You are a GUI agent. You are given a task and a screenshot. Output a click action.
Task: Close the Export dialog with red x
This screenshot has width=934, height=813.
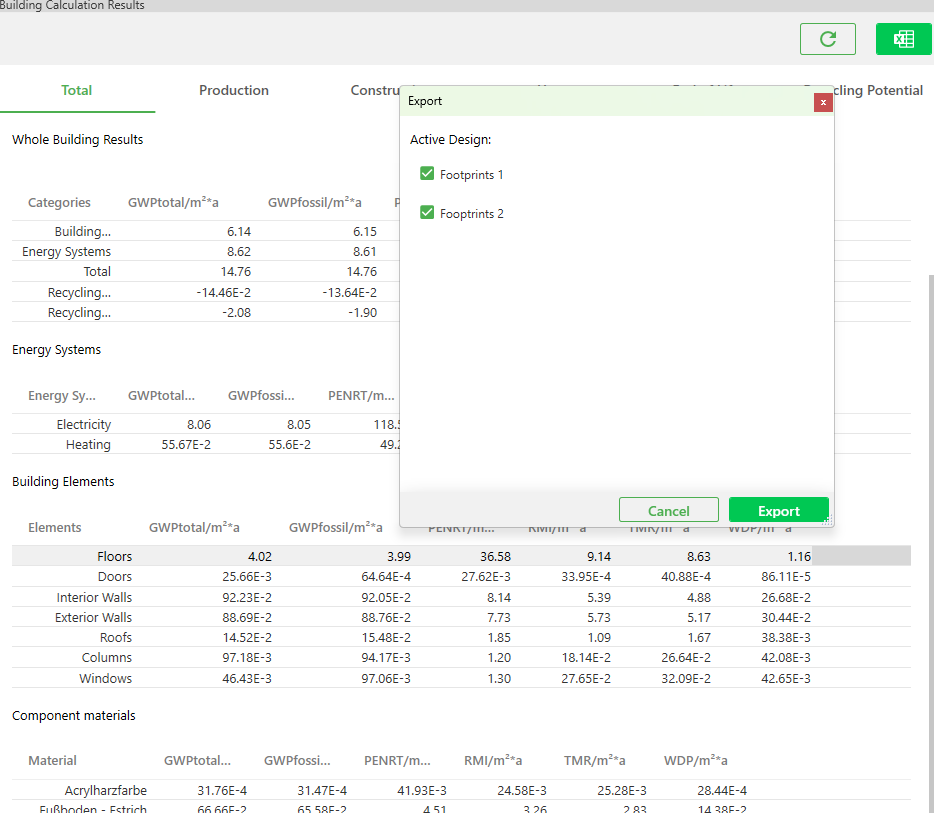click(822, 102)
